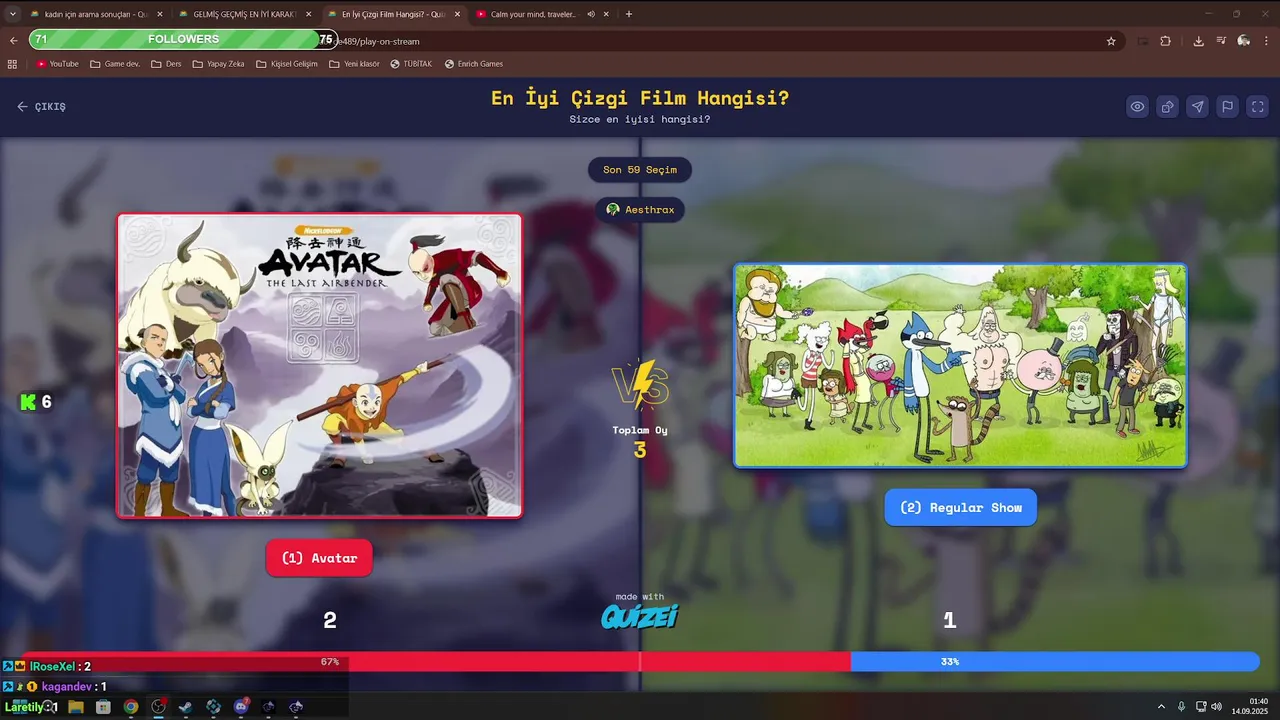
Task: Click the red 67% vote bar
Action: pyautogui.click(x=436, y=662)
